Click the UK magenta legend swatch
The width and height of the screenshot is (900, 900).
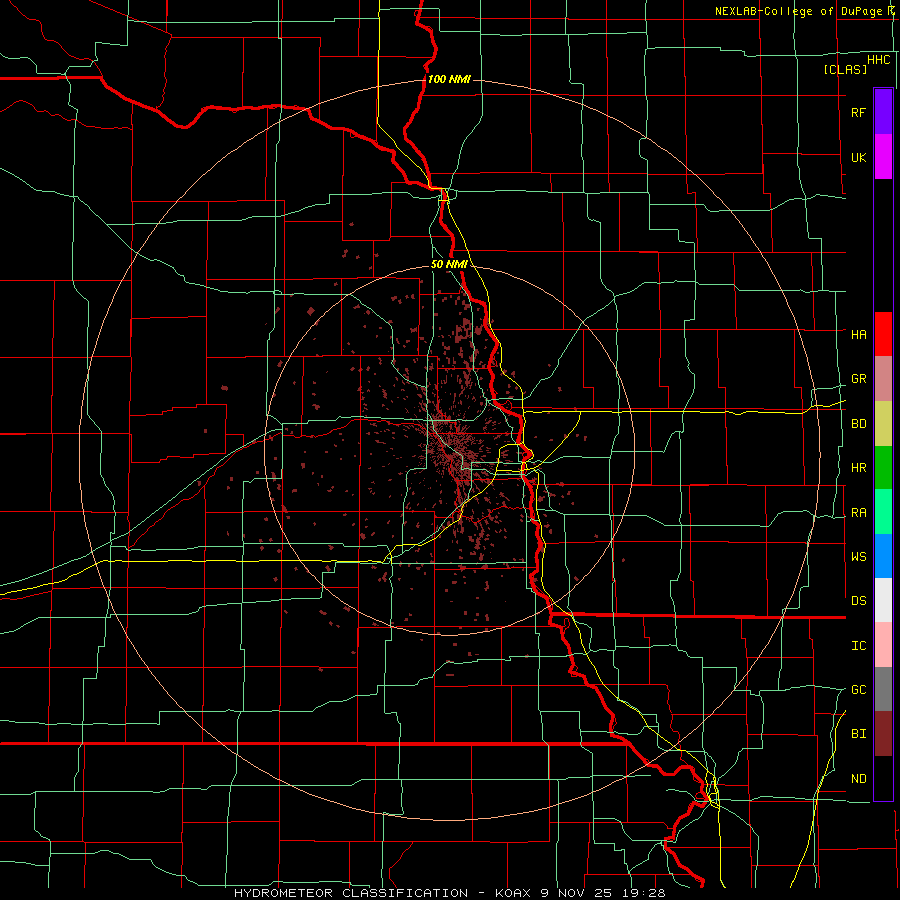tap(883, 157)
